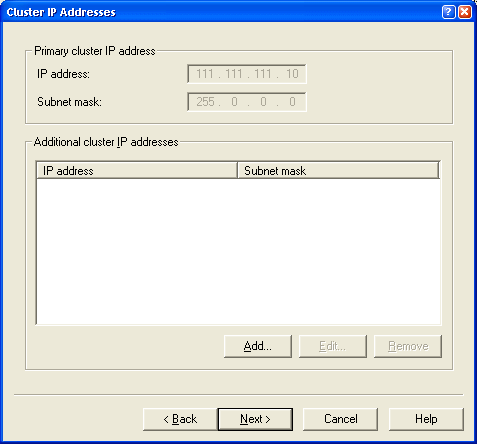
Task: Click the Additional cluster IP addresses label
Action: [106, 142]
